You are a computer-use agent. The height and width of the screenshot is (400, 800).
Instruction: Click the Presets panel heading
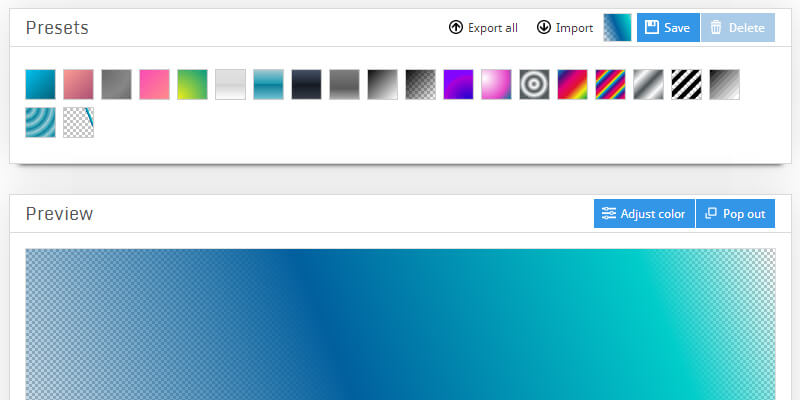click(57, 28)
